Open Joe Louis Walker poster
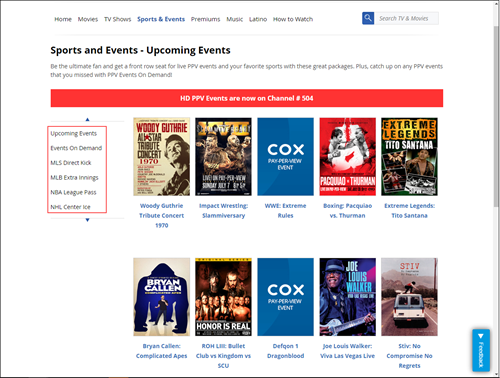This screenshot has height=378, width=500. pos(347,297)
